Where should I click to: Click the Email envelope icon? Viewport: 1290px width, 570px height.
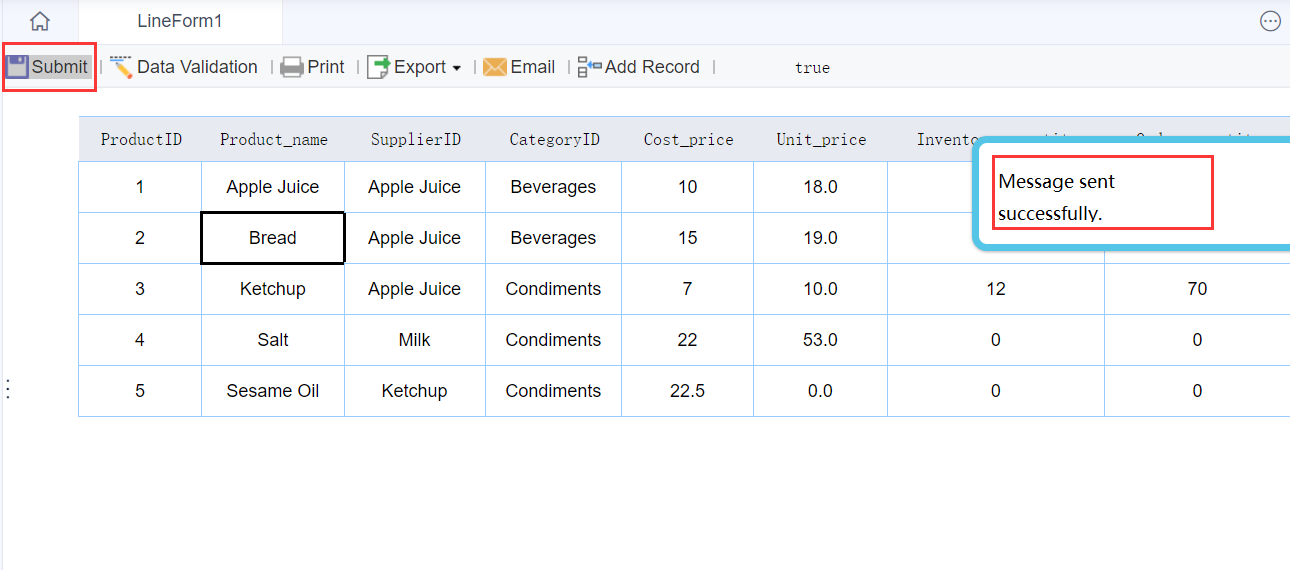pos(494,67)
